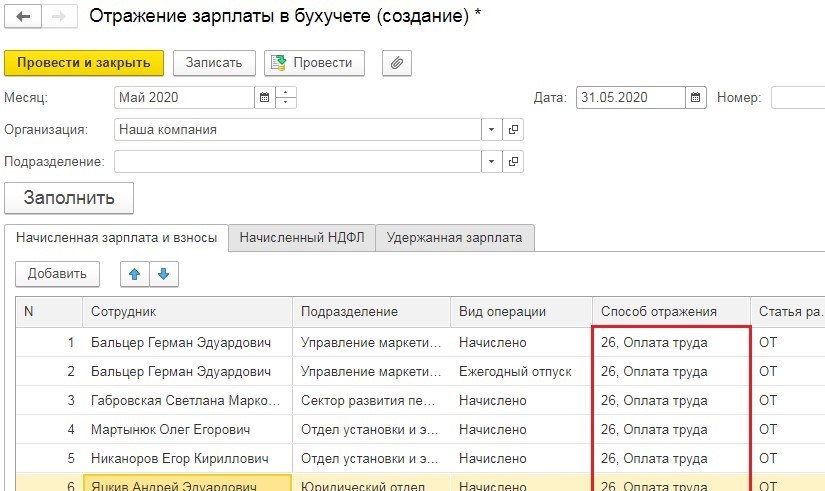Switch to the Начисленный НДФЛ tab

(x=301, y=238)
